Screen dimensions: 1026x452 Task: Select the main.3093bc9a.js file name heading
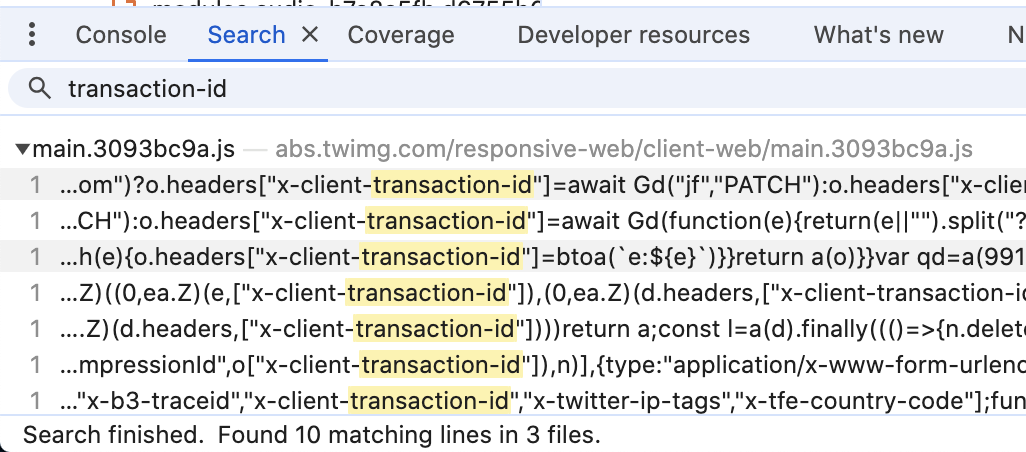(134, 150)
